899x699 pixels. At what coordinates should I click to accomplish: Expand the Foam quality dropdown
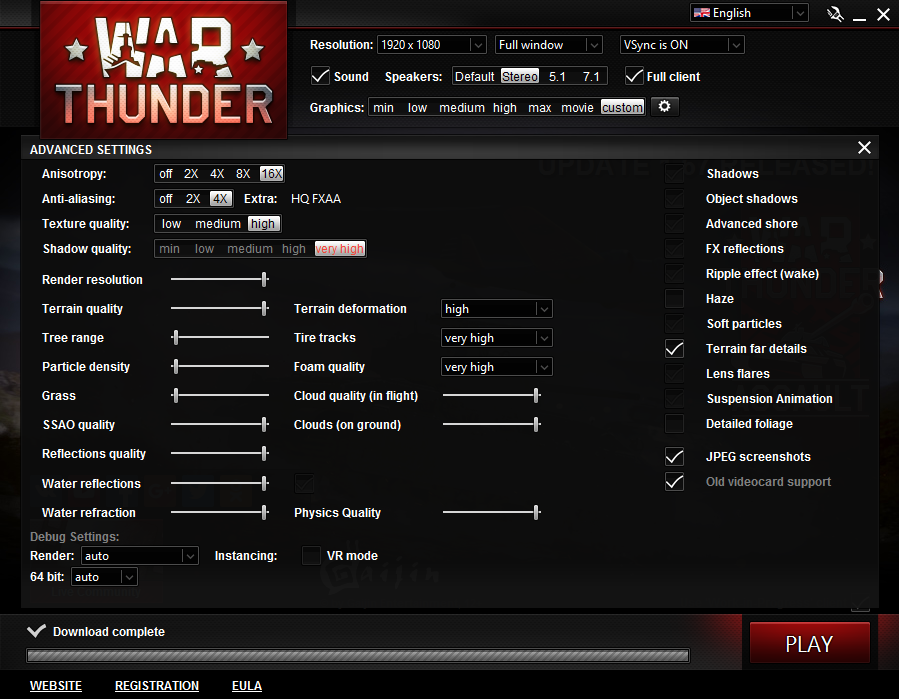tap(497, 366)
